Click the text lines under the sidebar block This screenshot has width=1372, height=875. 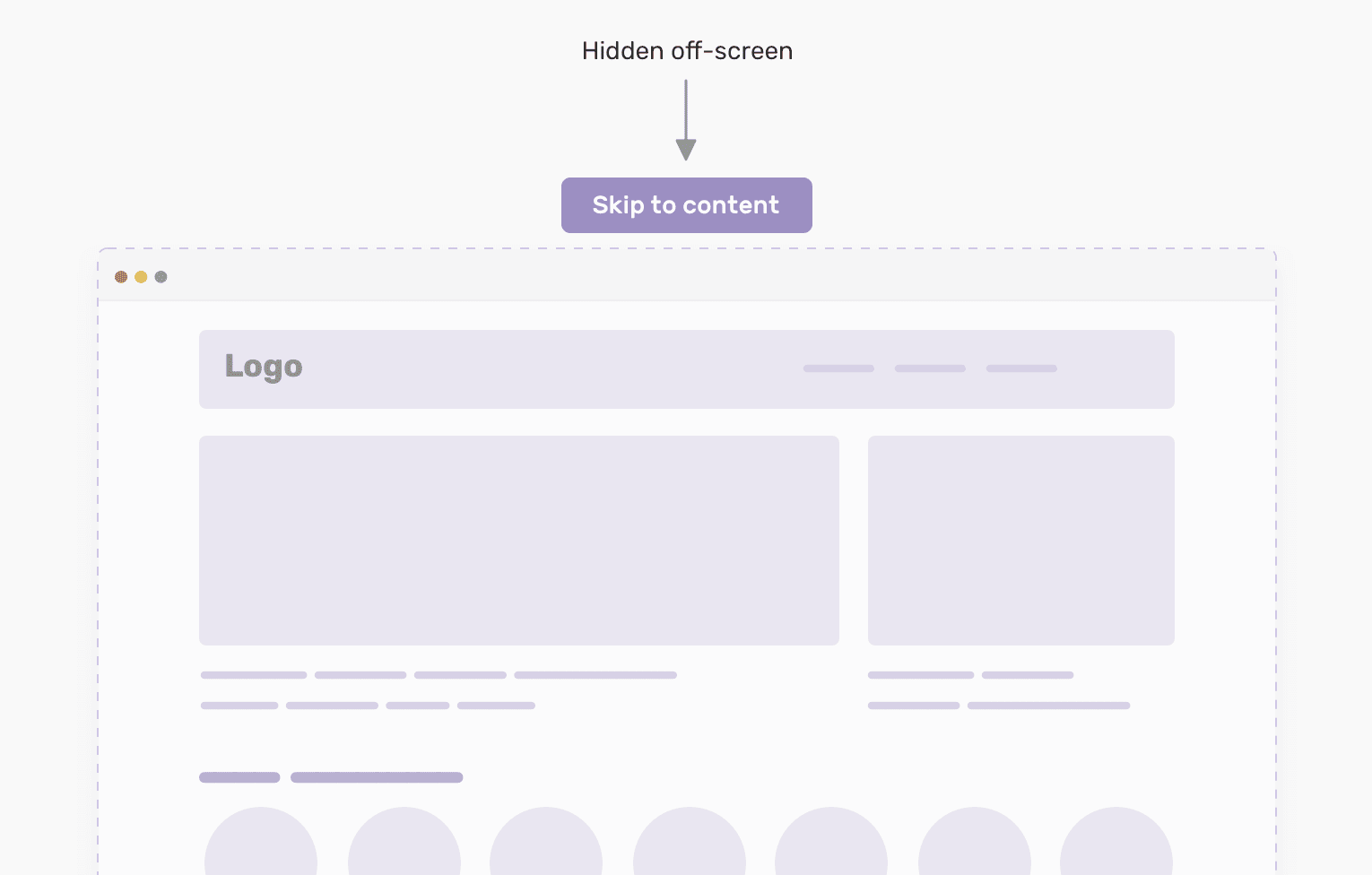[x=999, y=690]
